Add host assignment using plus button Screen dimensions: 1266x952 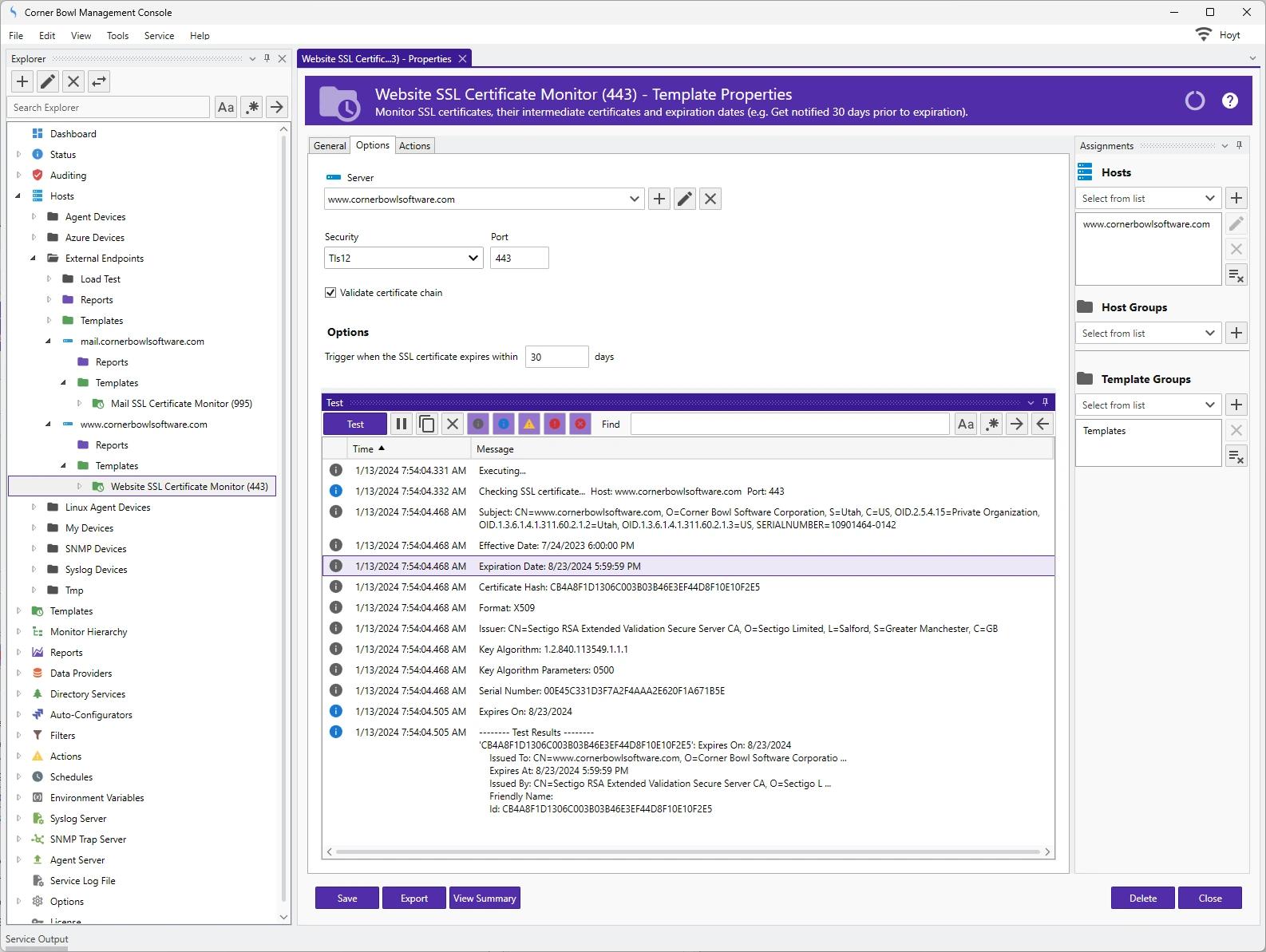pos(1236,198)
